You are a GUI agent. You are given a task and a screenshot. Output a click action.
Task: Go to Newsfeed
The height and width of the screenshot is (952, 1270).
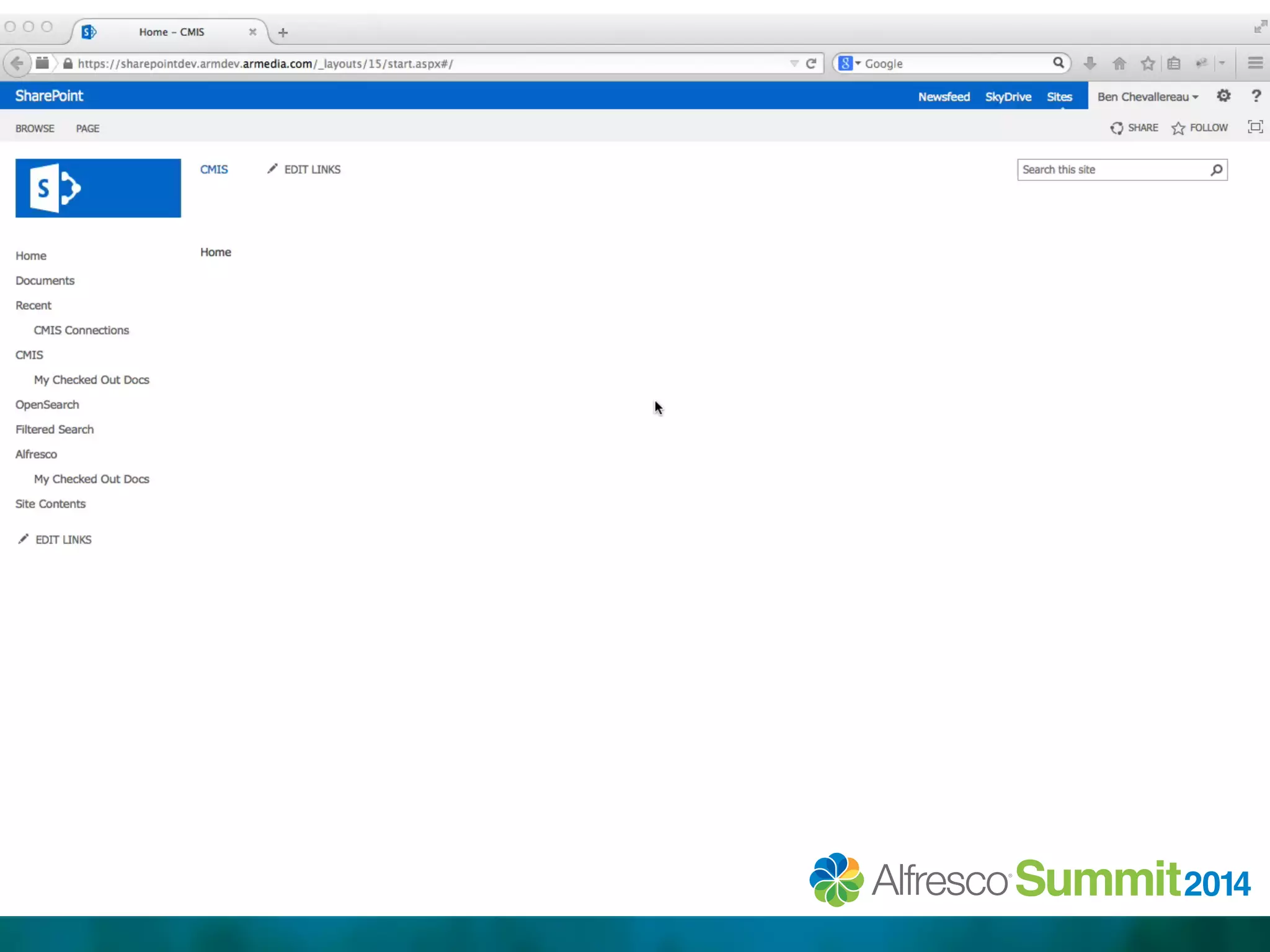pyautogui.click(x=944, y=97)
